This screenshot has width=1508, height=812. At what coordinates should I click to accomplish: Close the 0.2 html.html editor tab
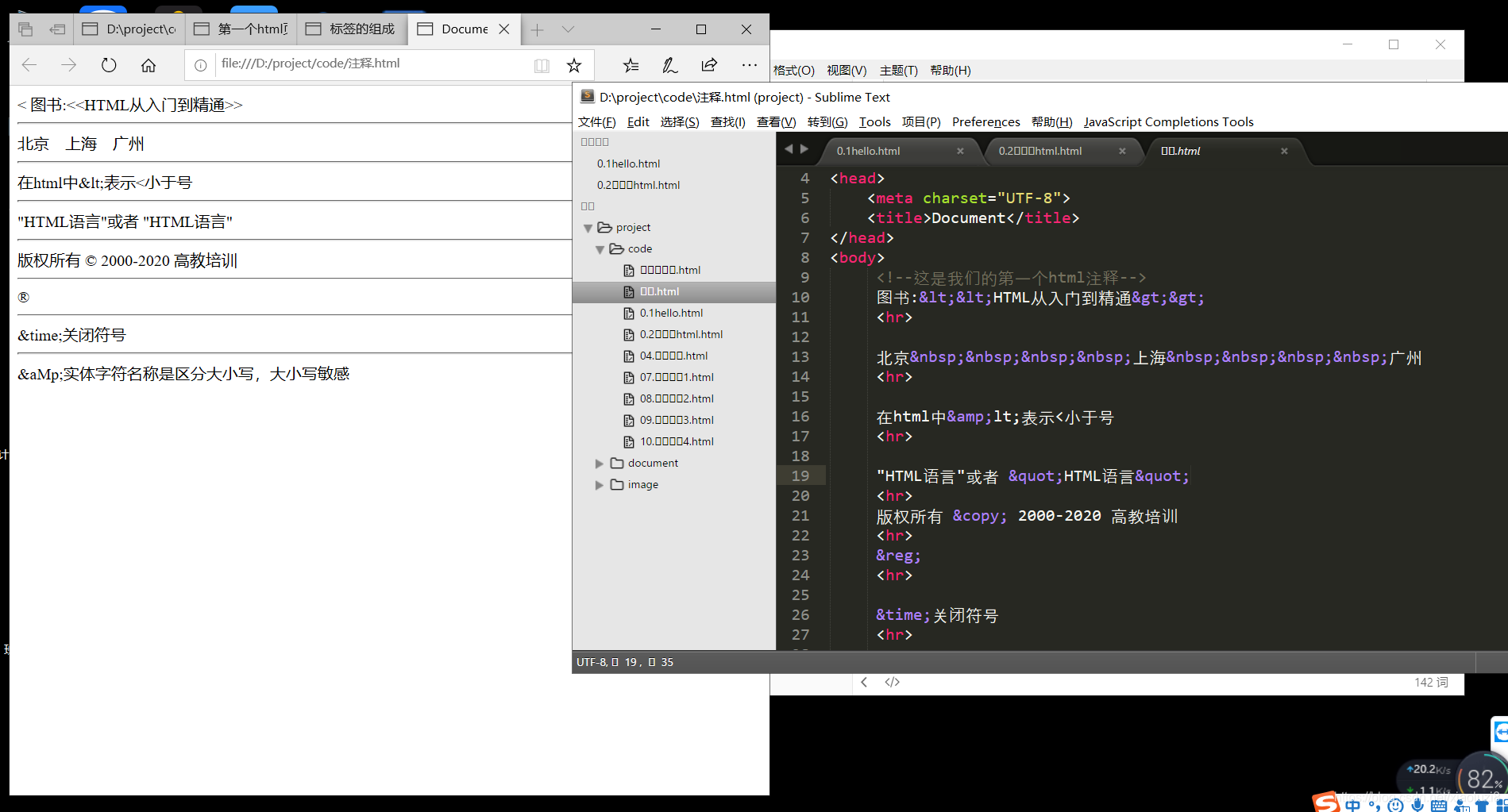pos(1122,151)
